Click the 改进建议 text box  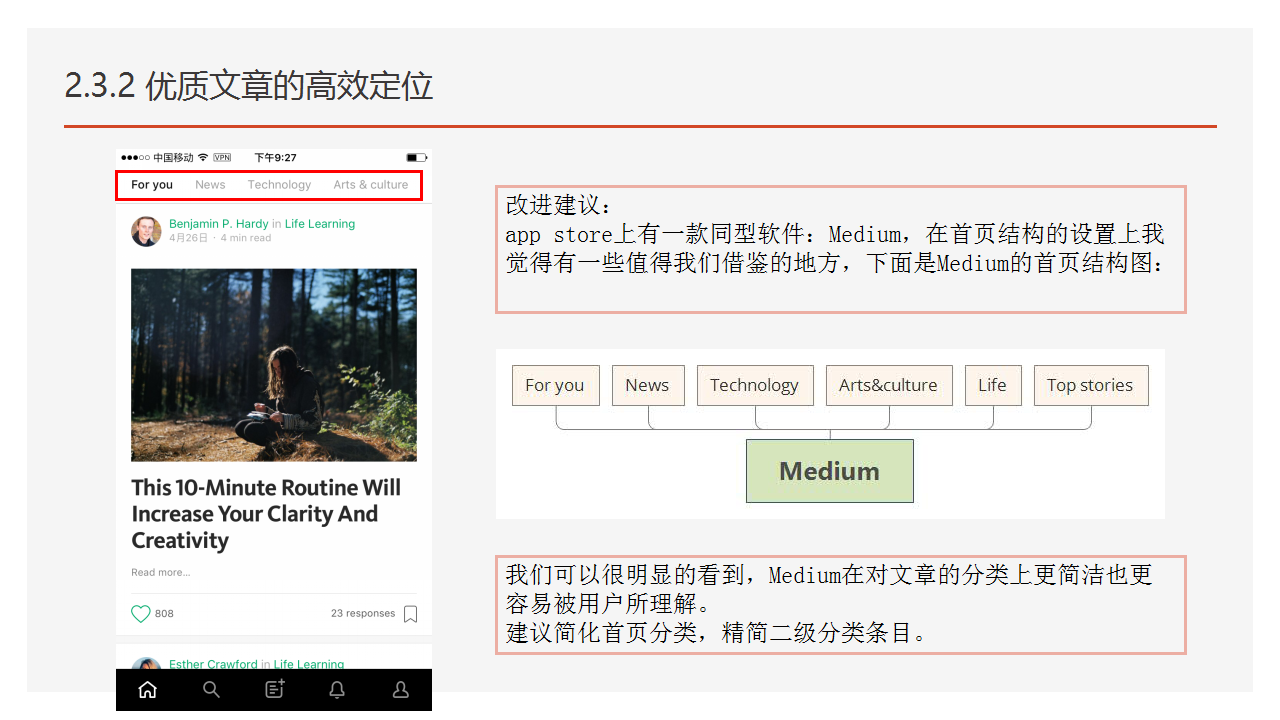(841, 249)
